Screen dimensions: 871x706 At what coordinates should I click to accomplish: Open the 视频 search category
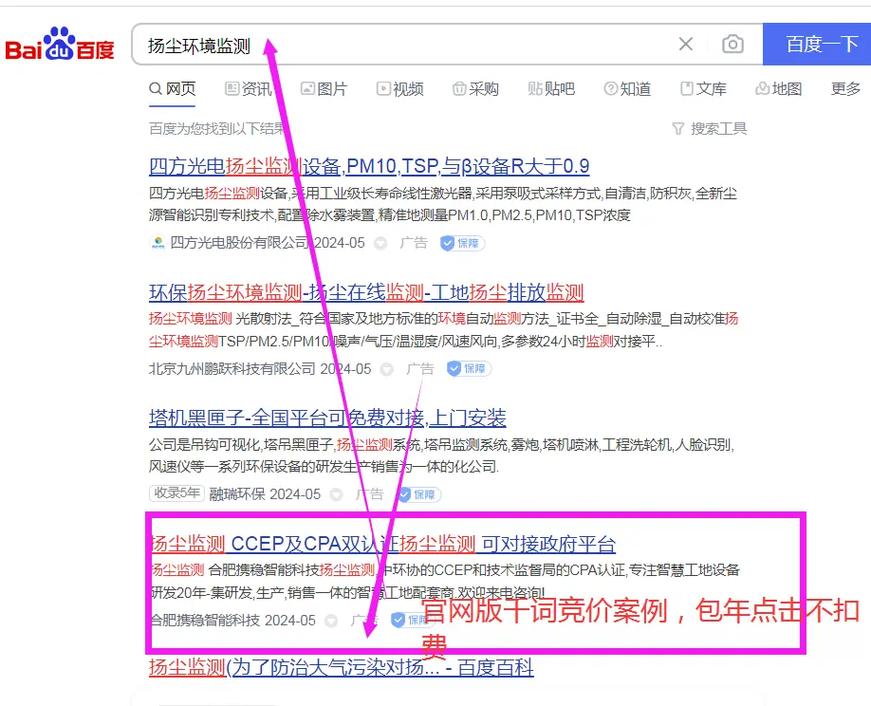pyautogui.click(x=400, y=89)
